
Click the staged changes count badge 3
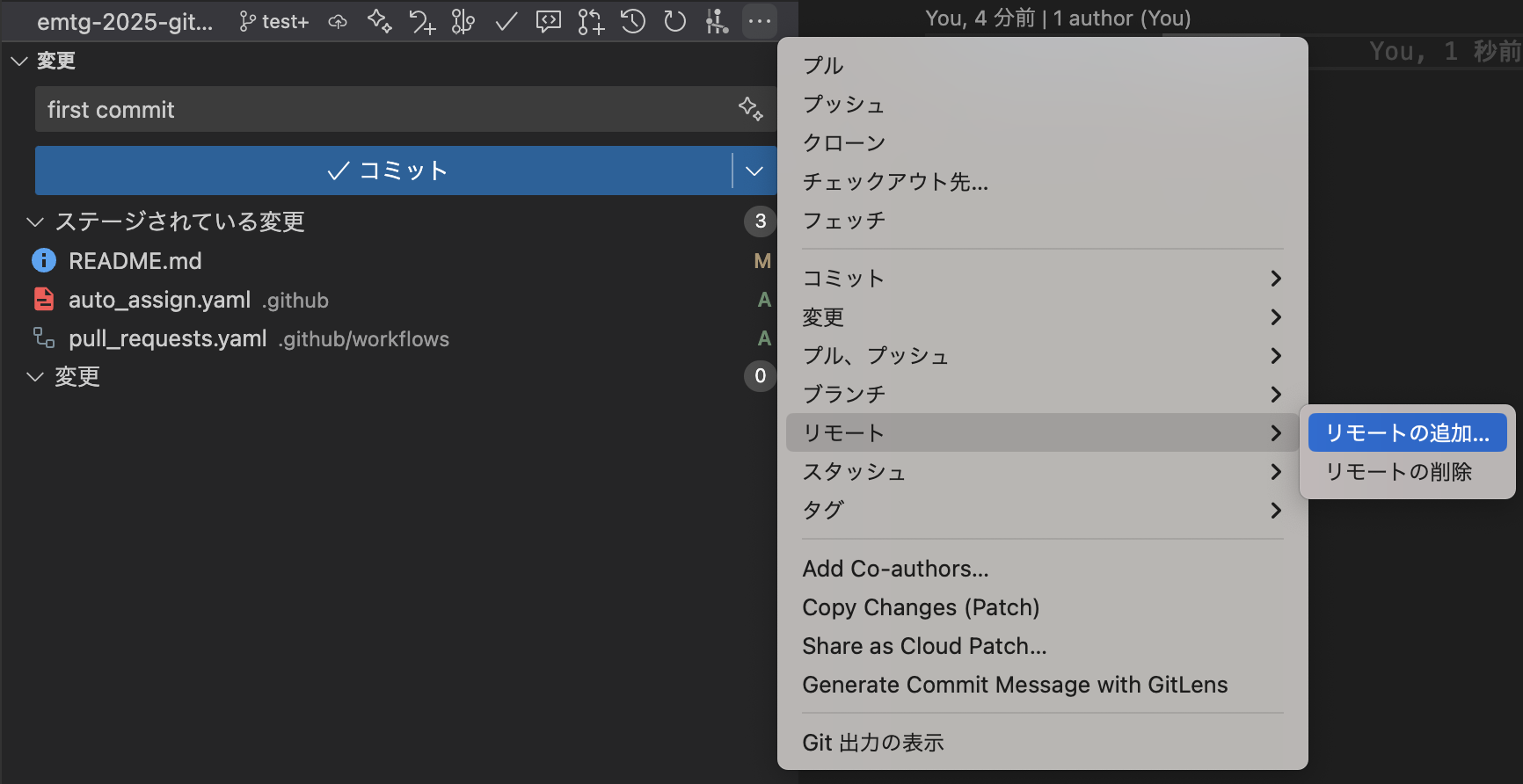761,221
